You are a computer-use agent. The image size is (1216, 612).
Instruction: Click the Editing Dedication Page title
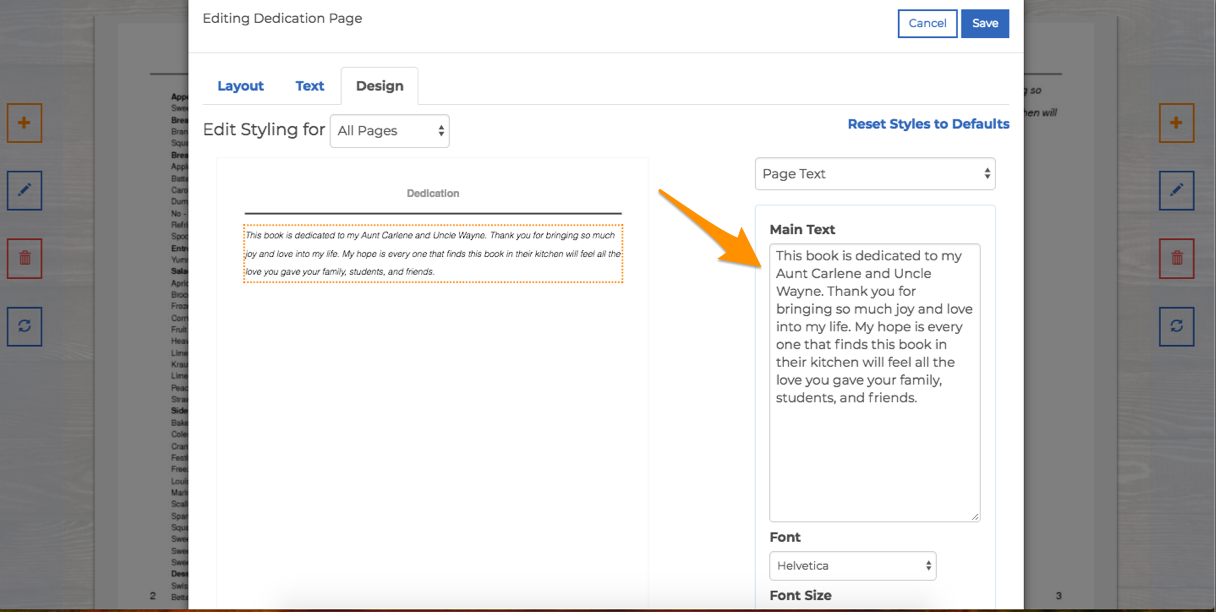coord(283,18)
